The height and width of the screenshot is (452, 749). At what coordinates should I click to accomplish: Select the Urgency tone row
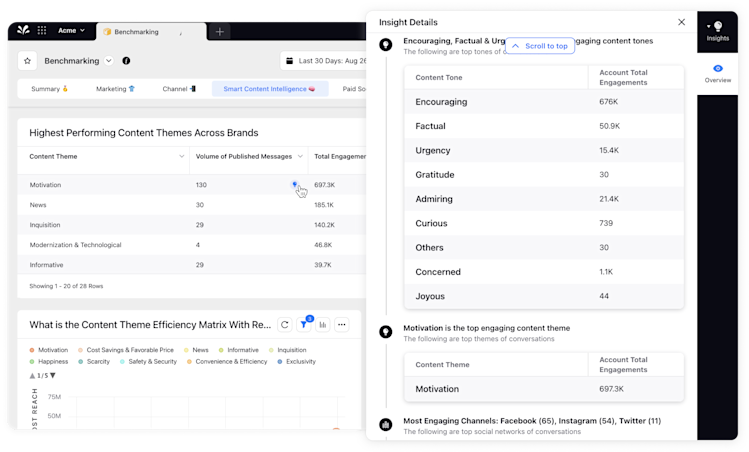click(x=544, y=151)
